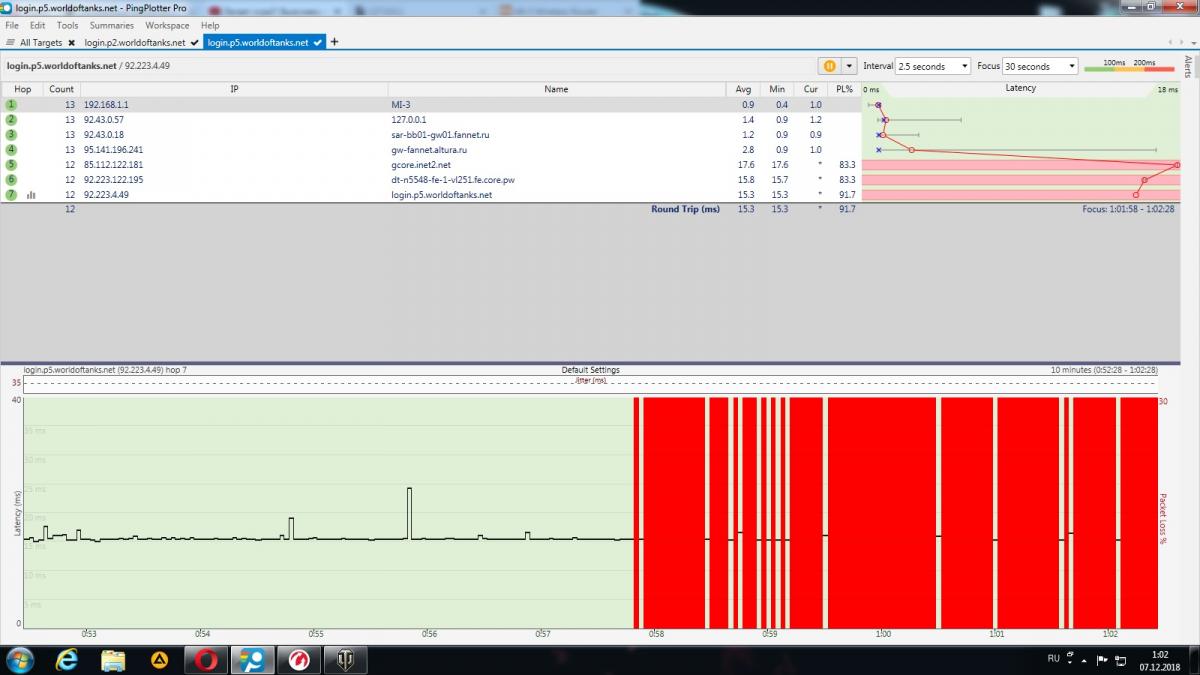Open the Alerts side panel
The image size is (1200, 675).
1188,67
